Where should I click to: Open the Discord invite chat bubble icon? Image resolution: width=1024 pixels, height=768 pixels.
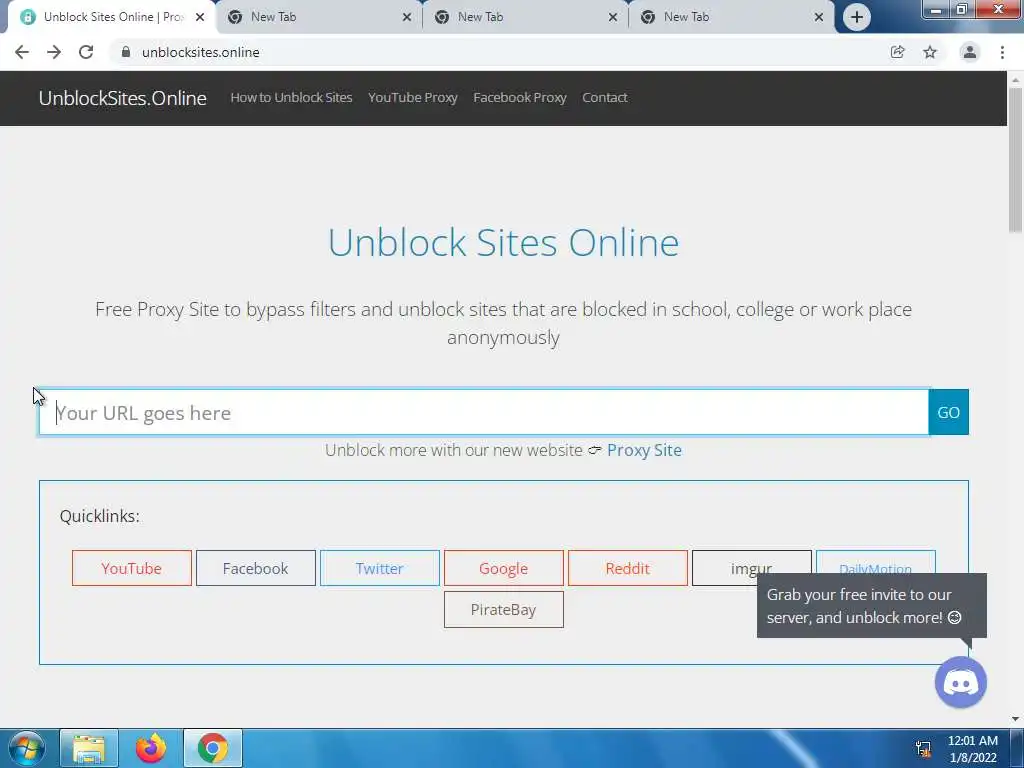coord(961,682)
